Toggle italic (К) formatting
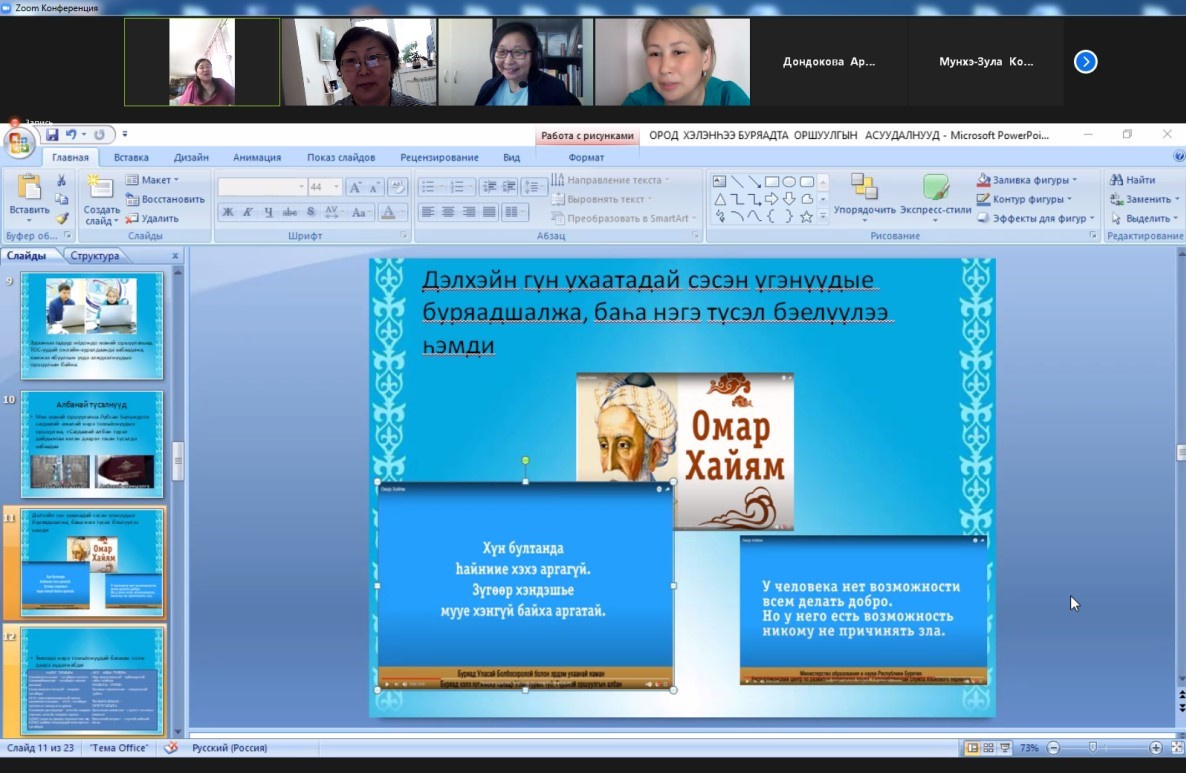This screenshot has height=773, width=1186. coord(248,212)
